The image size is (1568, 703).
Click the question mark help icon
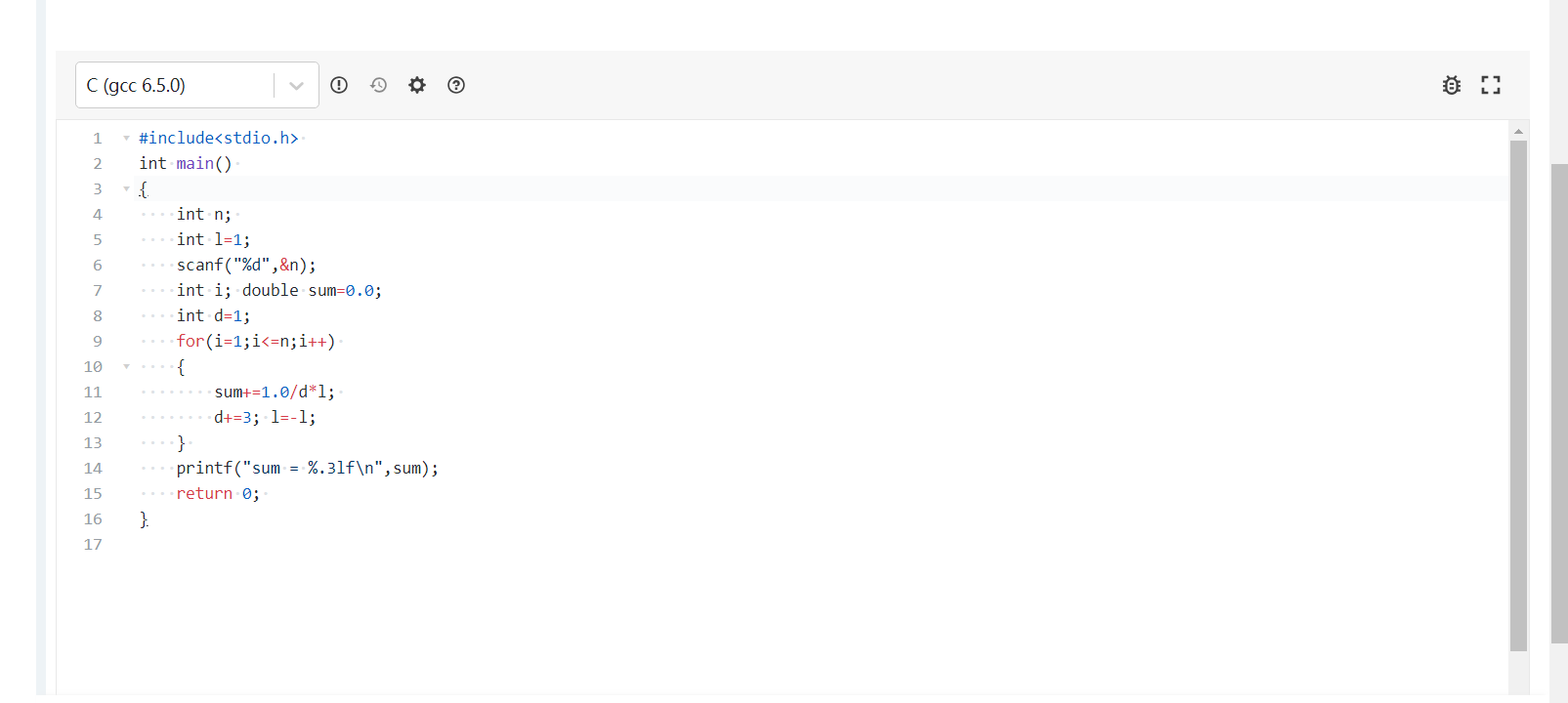[x=456, y=85]
